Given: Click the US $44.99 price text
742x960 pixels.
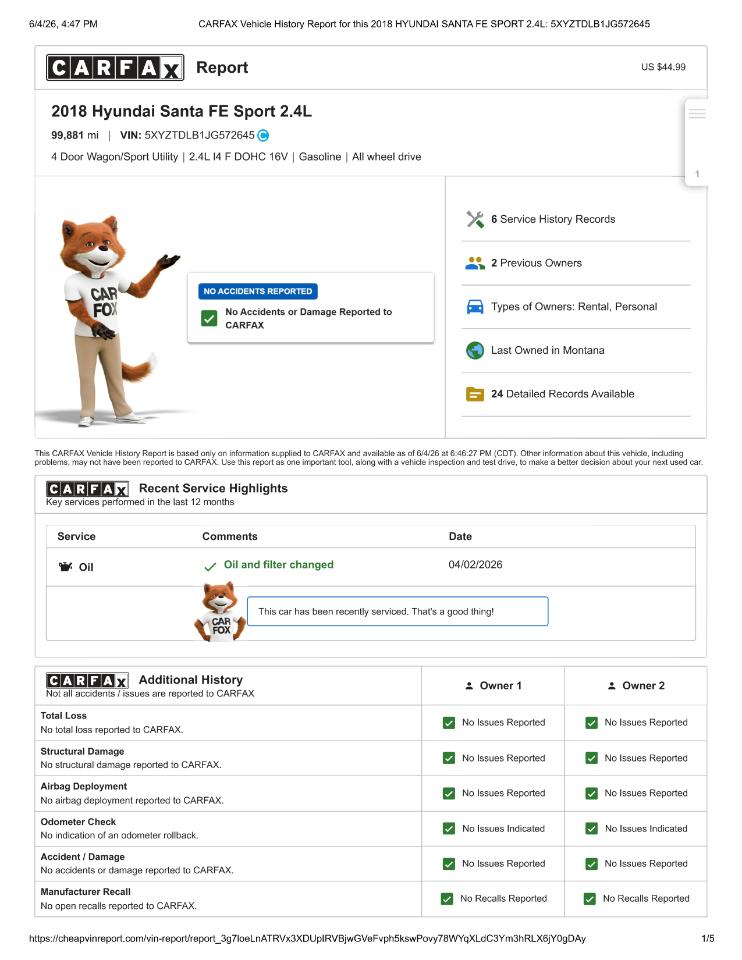Looking at the screenshot, I should point(663,67).
